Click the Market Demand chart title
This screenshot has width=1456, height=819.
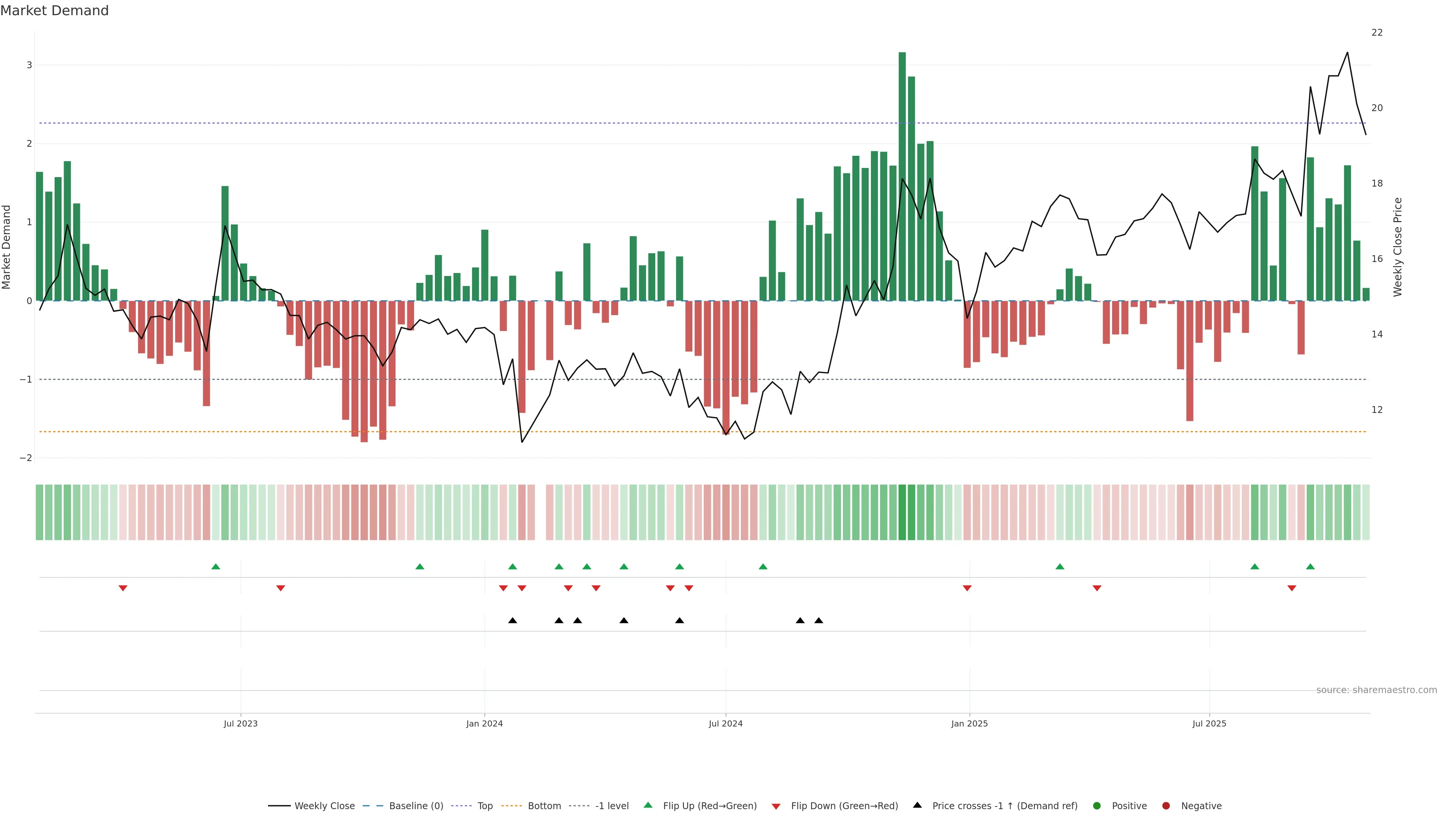[54, 11]
